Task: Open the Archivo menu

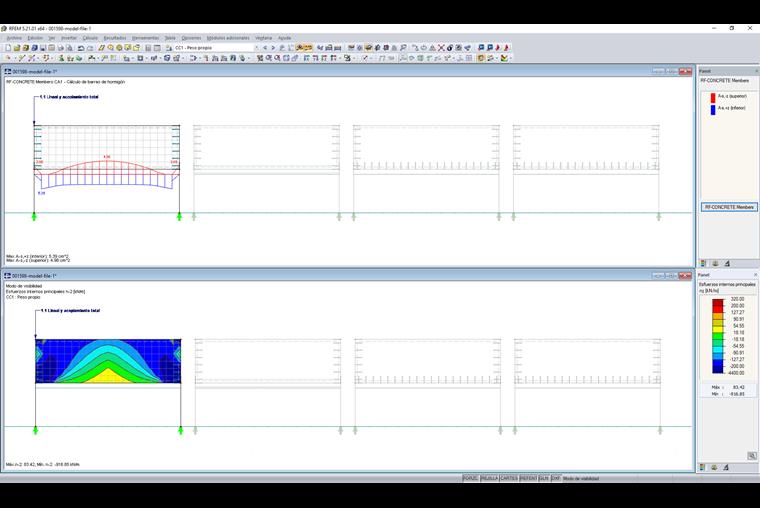Action: [x=14, y=38]
